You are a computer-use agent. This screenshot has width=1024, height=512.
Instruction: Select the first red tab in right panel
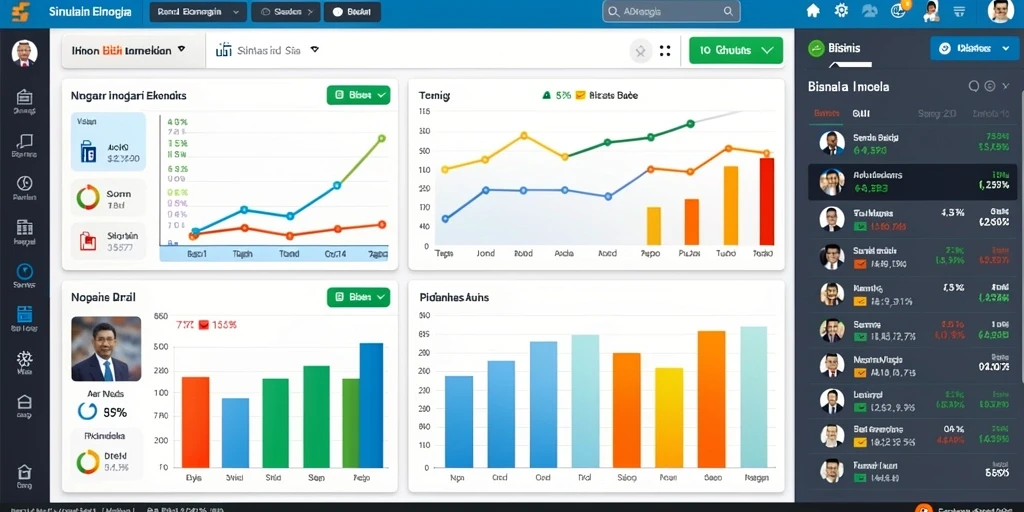[825, 114]
